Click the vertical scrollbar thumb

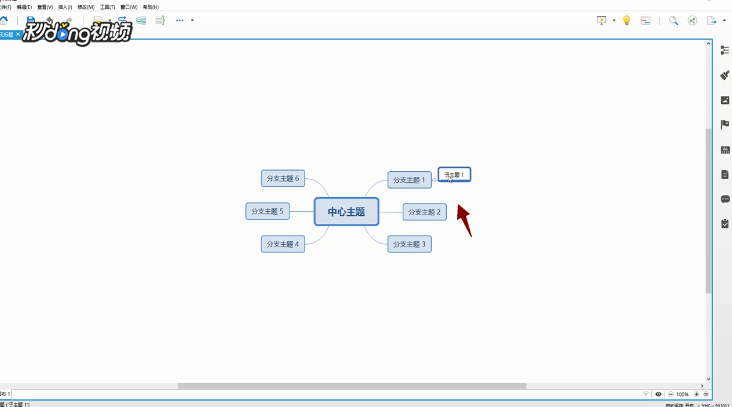click(x=708, y=210)
